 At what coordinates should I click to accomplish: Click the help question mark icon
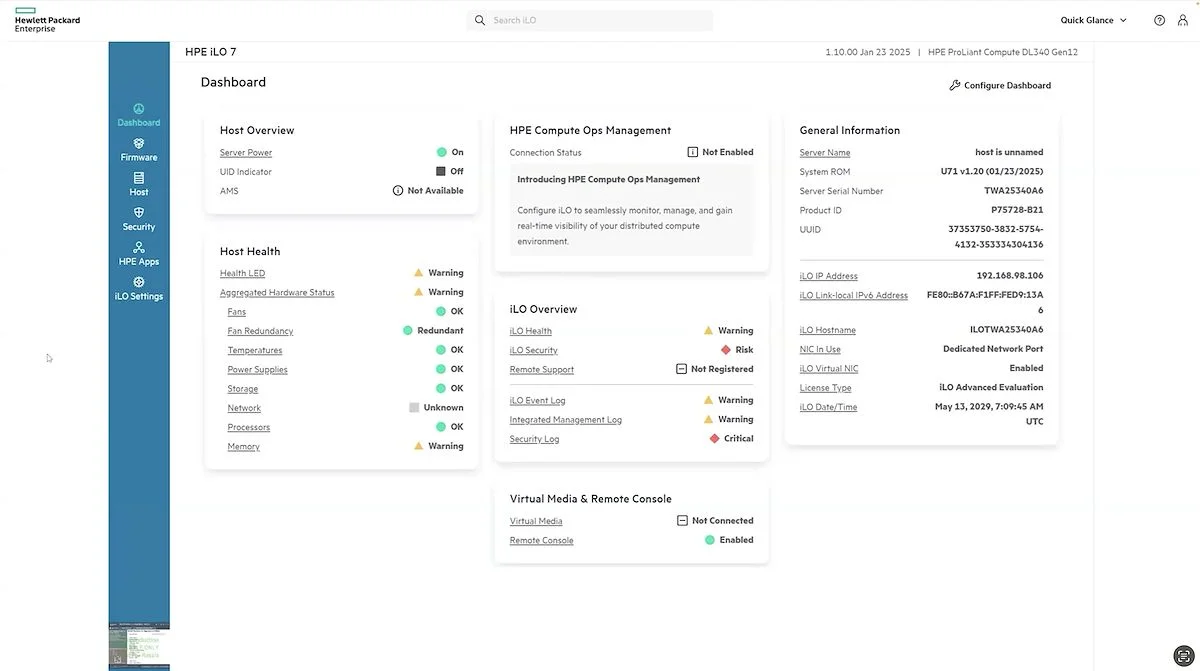point(1159,20)
